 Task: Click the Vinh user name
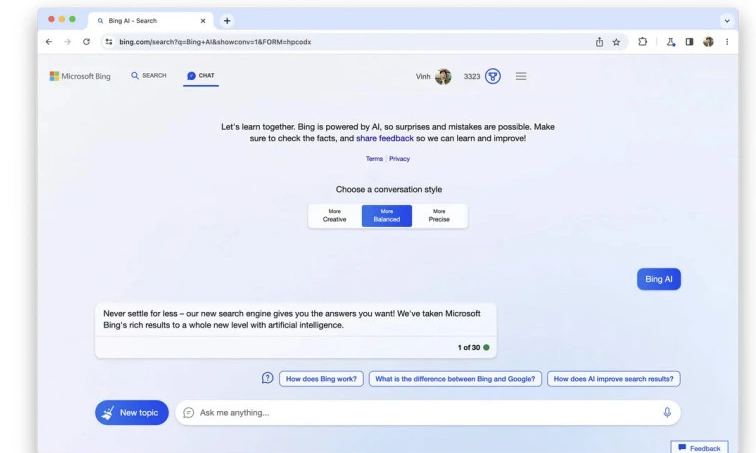coord(423,76)
